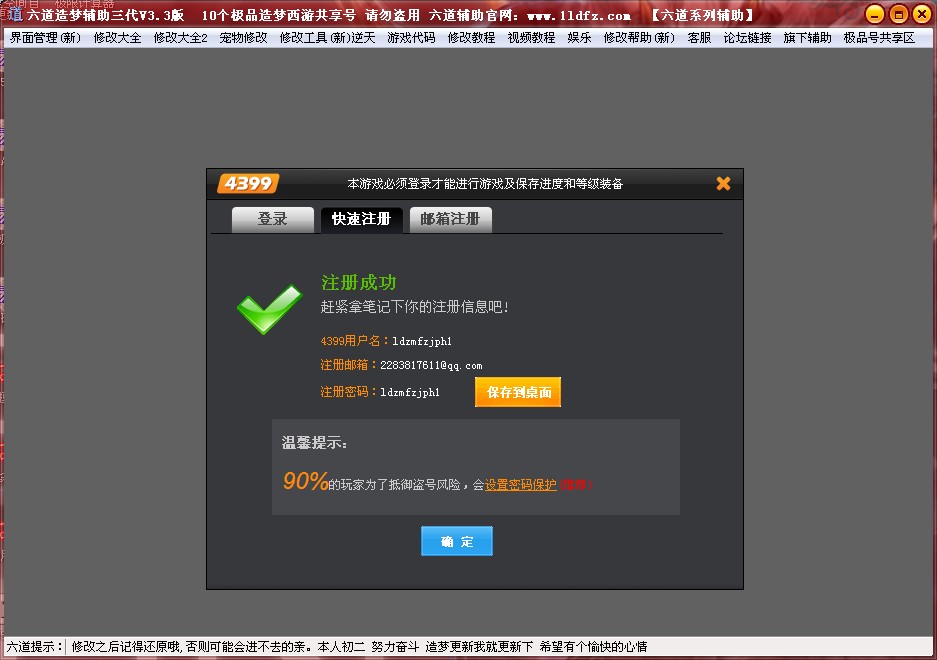Open the 游戏代码 menu

tap(411, 38)
